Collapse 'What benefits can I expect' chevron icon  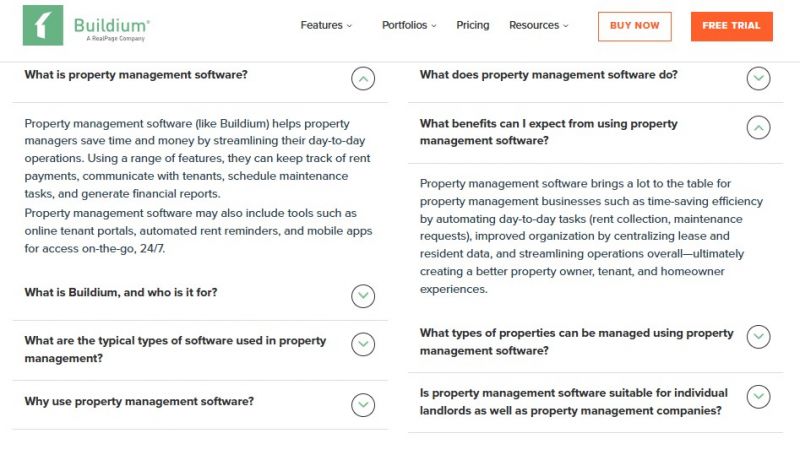(758, 128)
